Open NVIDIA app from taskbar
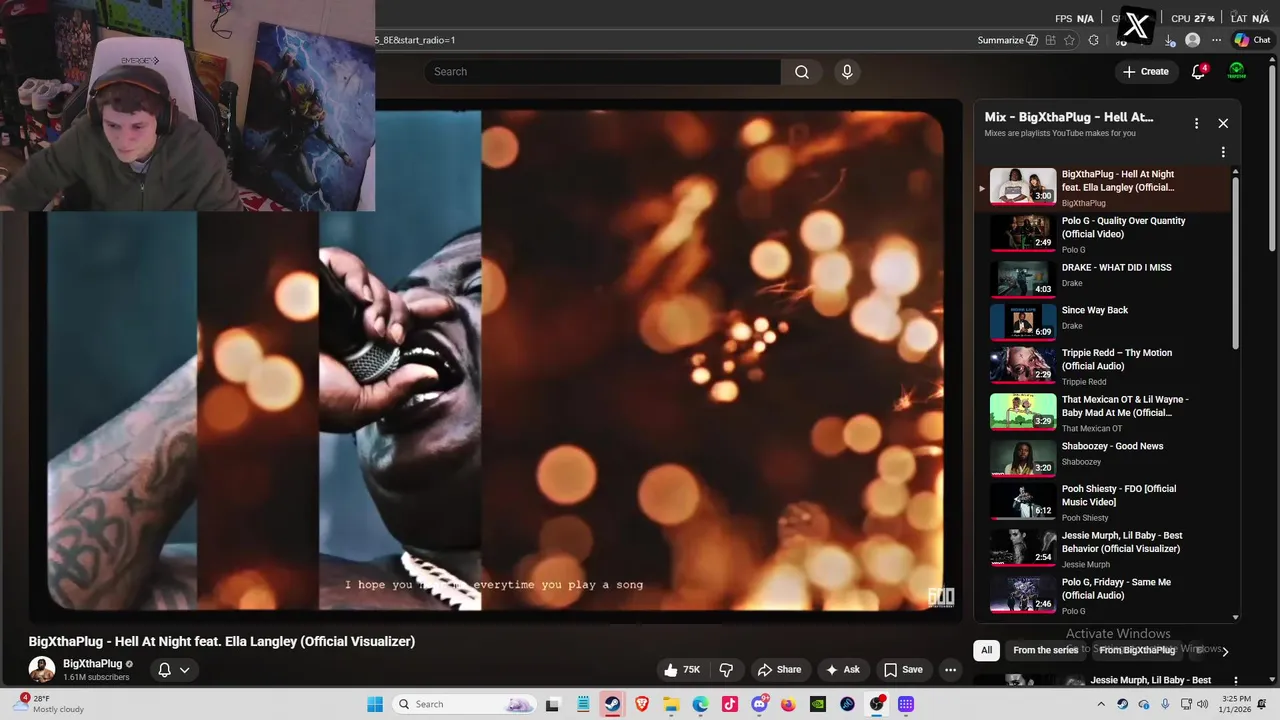Viewport: 1280px width, 720px height. point(818,704)
